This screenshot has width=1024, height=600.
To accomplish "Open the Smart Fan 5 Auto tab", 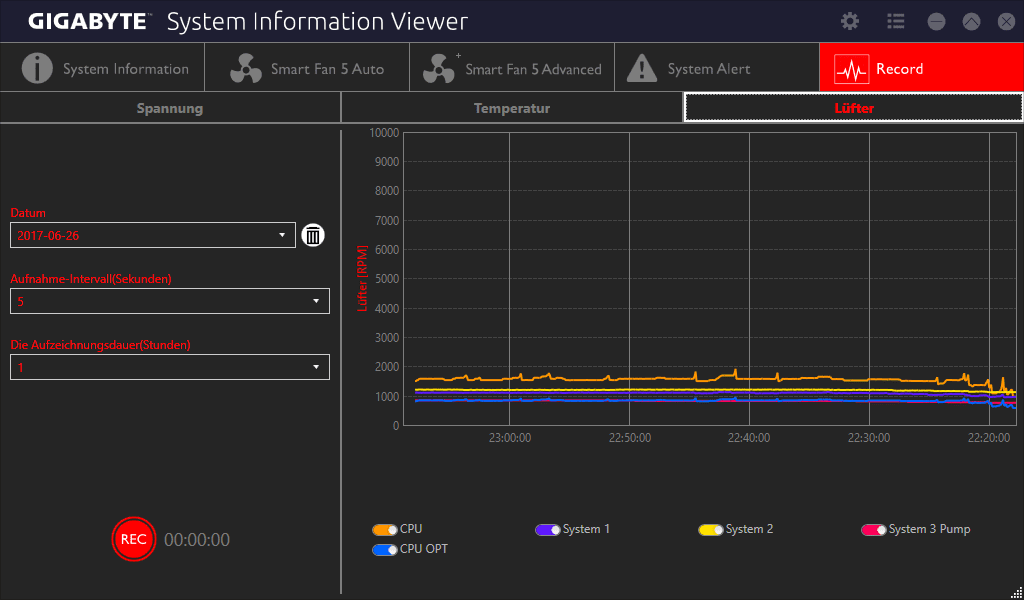I will pyautogui.click(x=307, y=67).
